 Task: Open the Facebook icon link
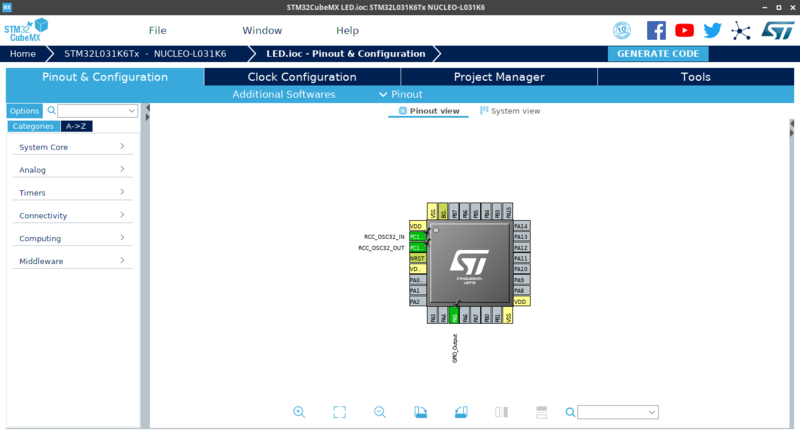click(x=656, y=30)
